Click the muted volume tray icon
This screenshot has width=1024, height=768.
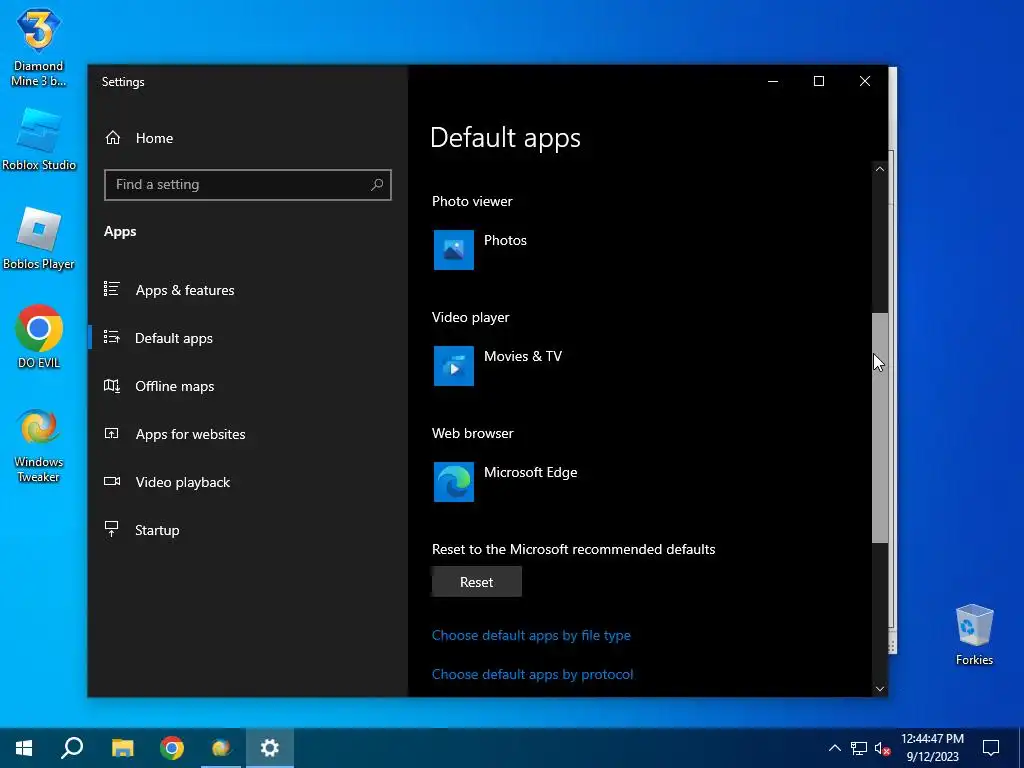(883, 748)
